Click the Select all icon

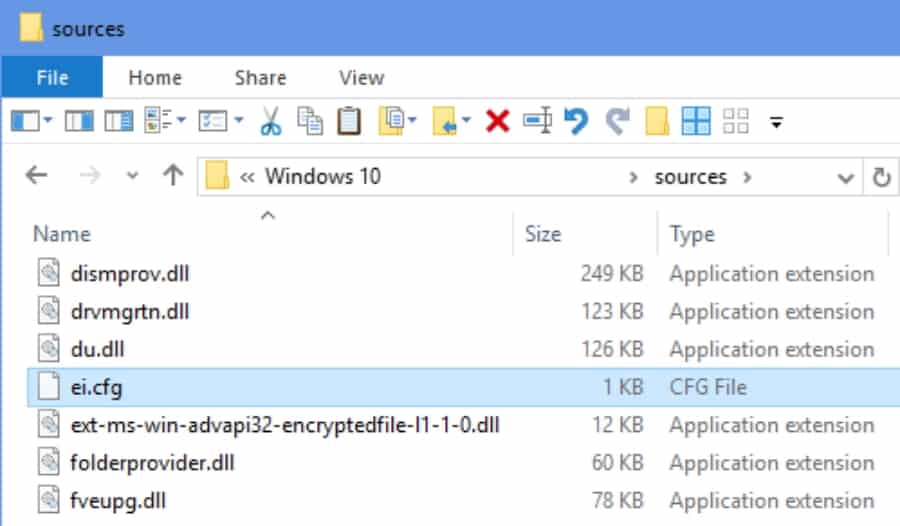tap(696, 121)
